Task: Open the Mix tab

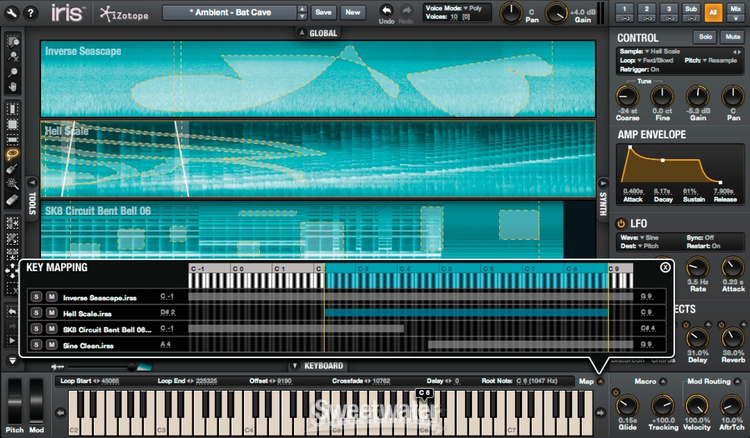Action: [x=735, y=12]
